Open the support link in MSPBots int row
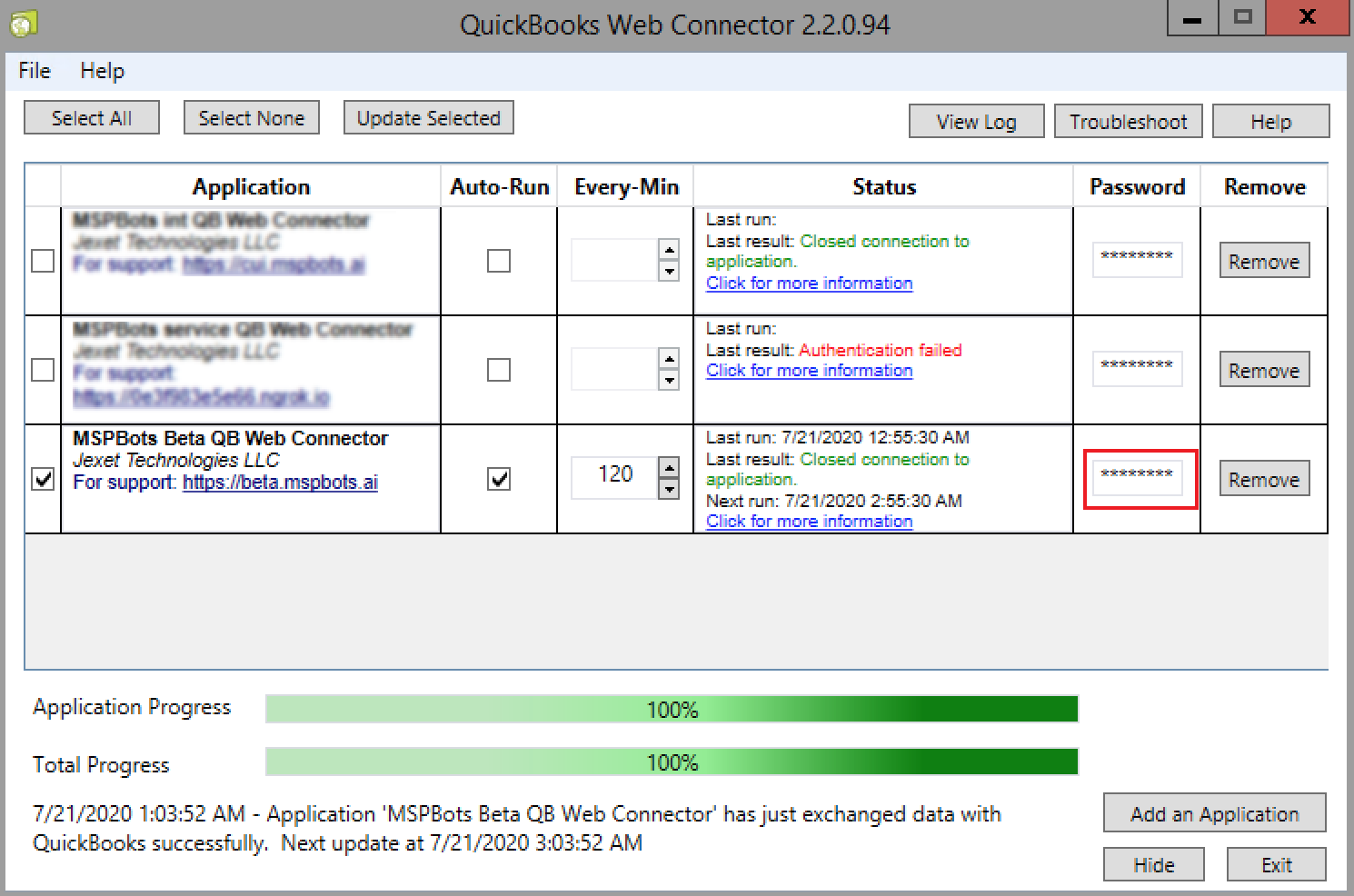The height and width of the screenshot is (896, 1354). [x=274, y=264]
